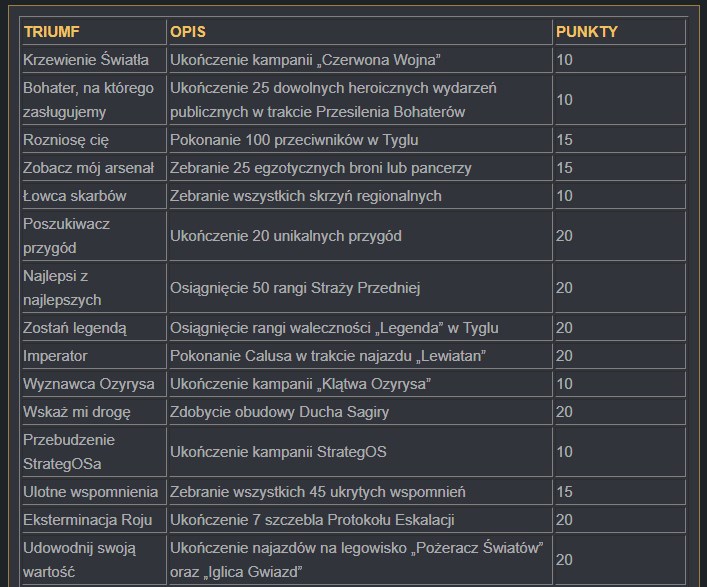Image resolution: width=707 pixels, height=587 pixels.
Task: Click the 'Przebudzenie StrategOSa' triumph cell
Action: pyautogui.click(x=70, y=452)
